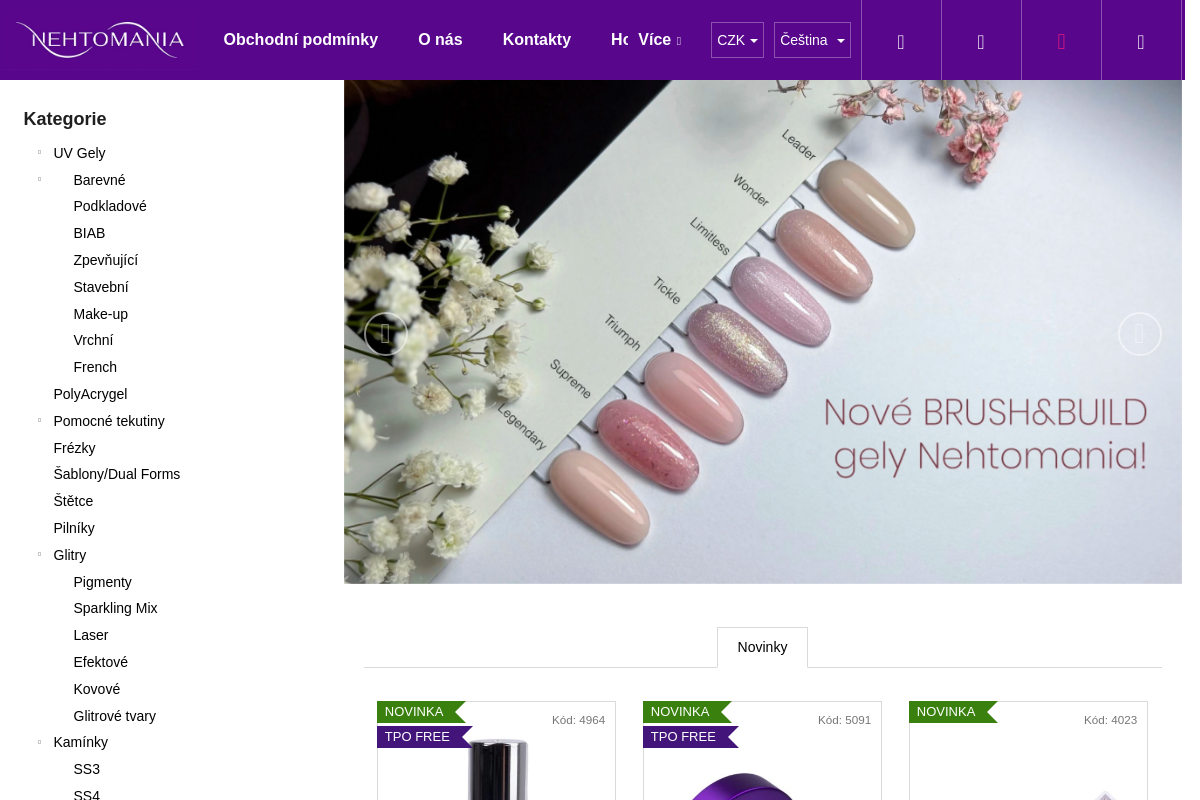
Task: Expand the Více menu
Action: pyautogui.click(x=659, y=40)
